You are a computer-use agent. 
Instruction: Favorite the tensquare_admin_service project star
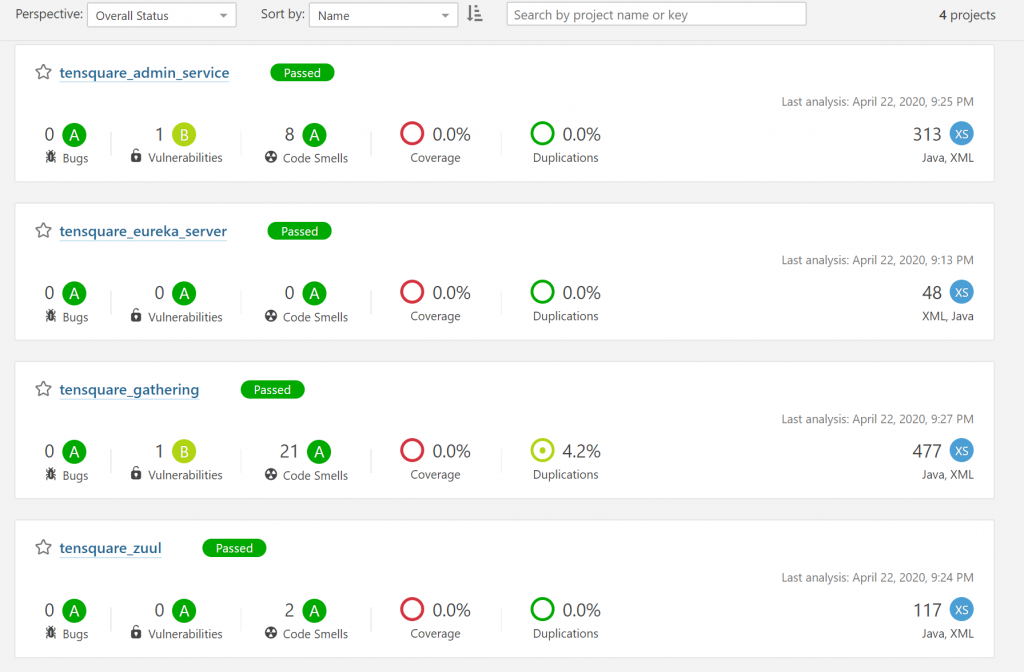pyautogui.click(x=43, y=72)
